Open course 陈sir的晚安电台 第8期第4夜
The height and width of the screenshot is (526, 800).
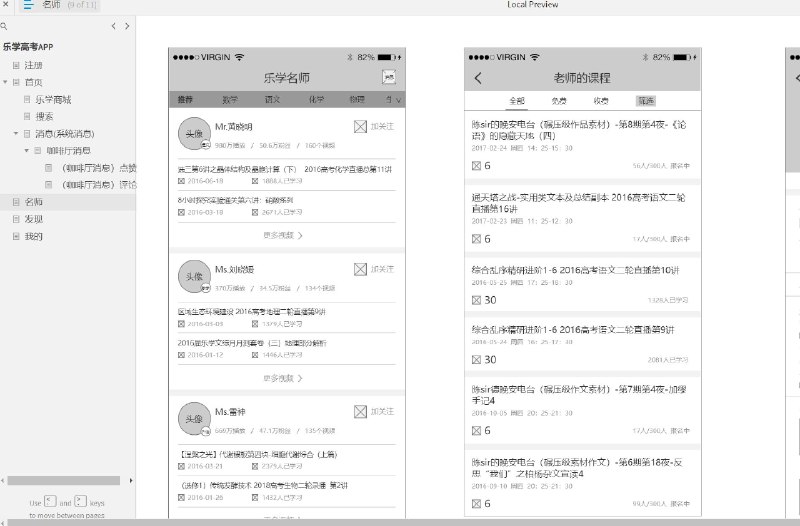pos(580,130)
